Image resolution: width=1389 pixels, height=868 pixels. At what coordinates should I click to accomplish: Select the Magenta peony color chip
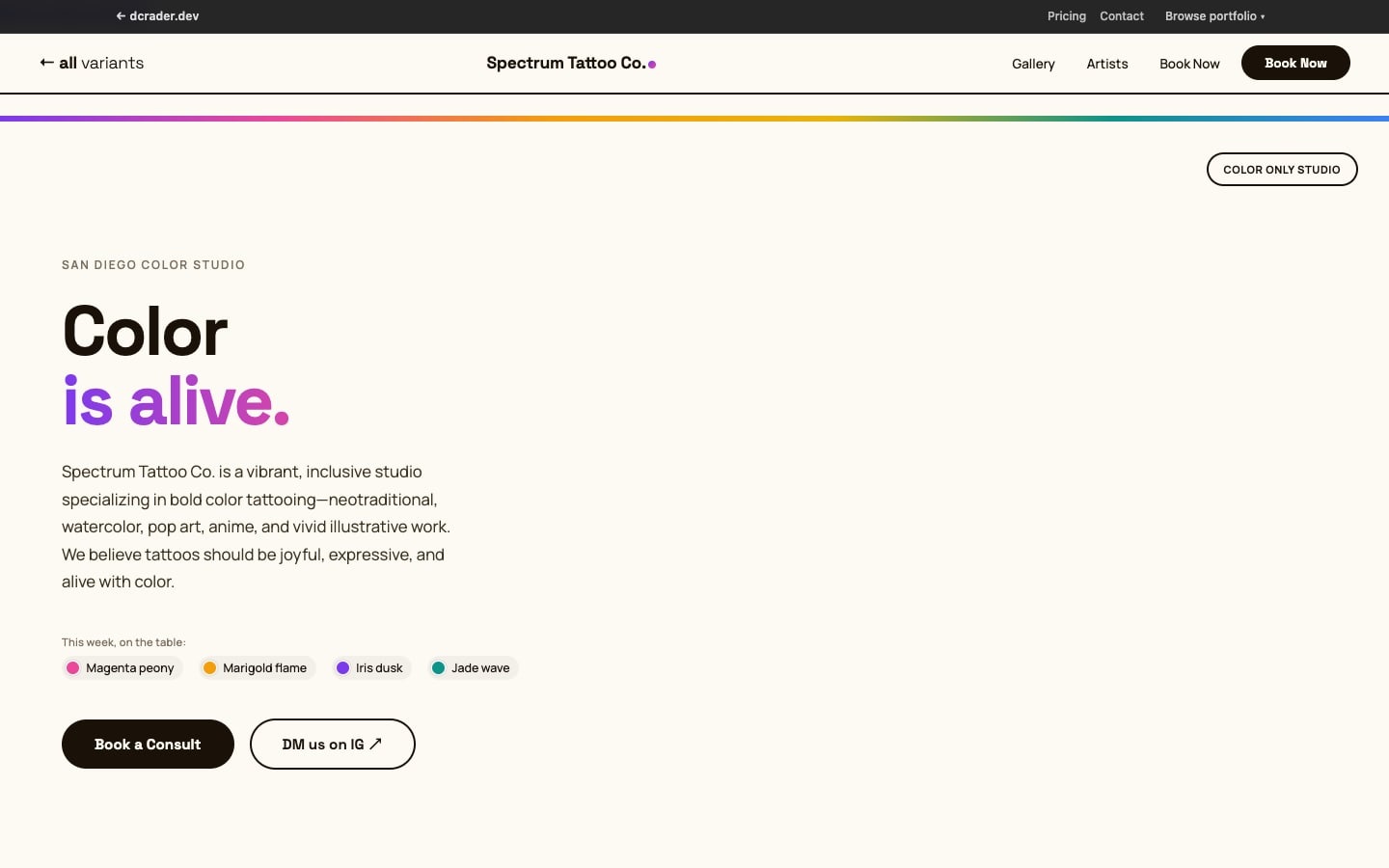[123, 667]
